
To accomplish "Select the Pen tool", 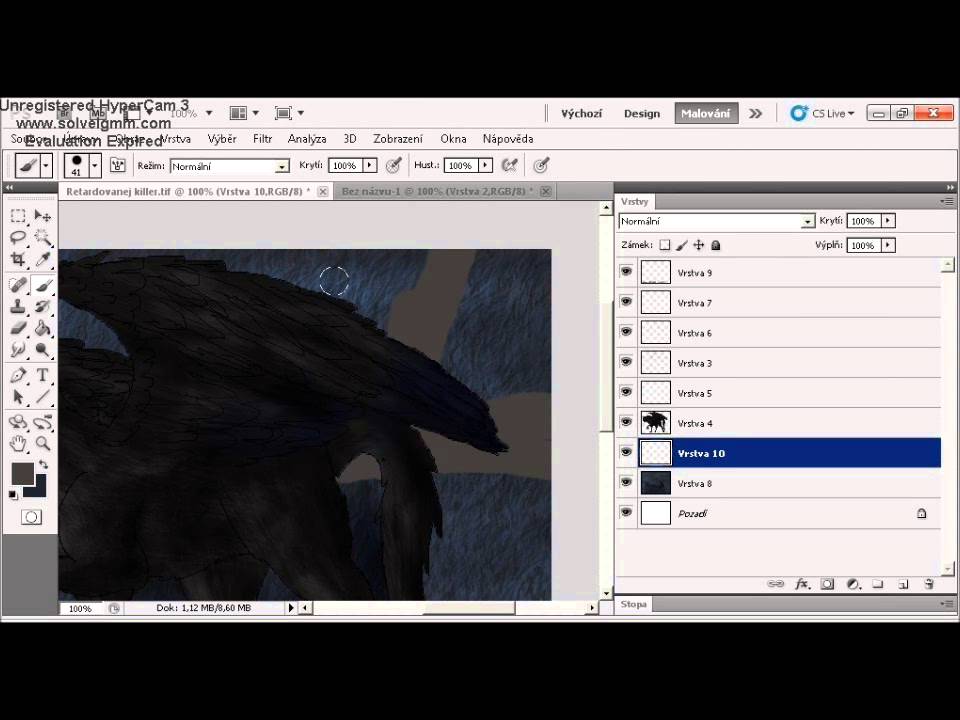I will click(x=18, y=375).
